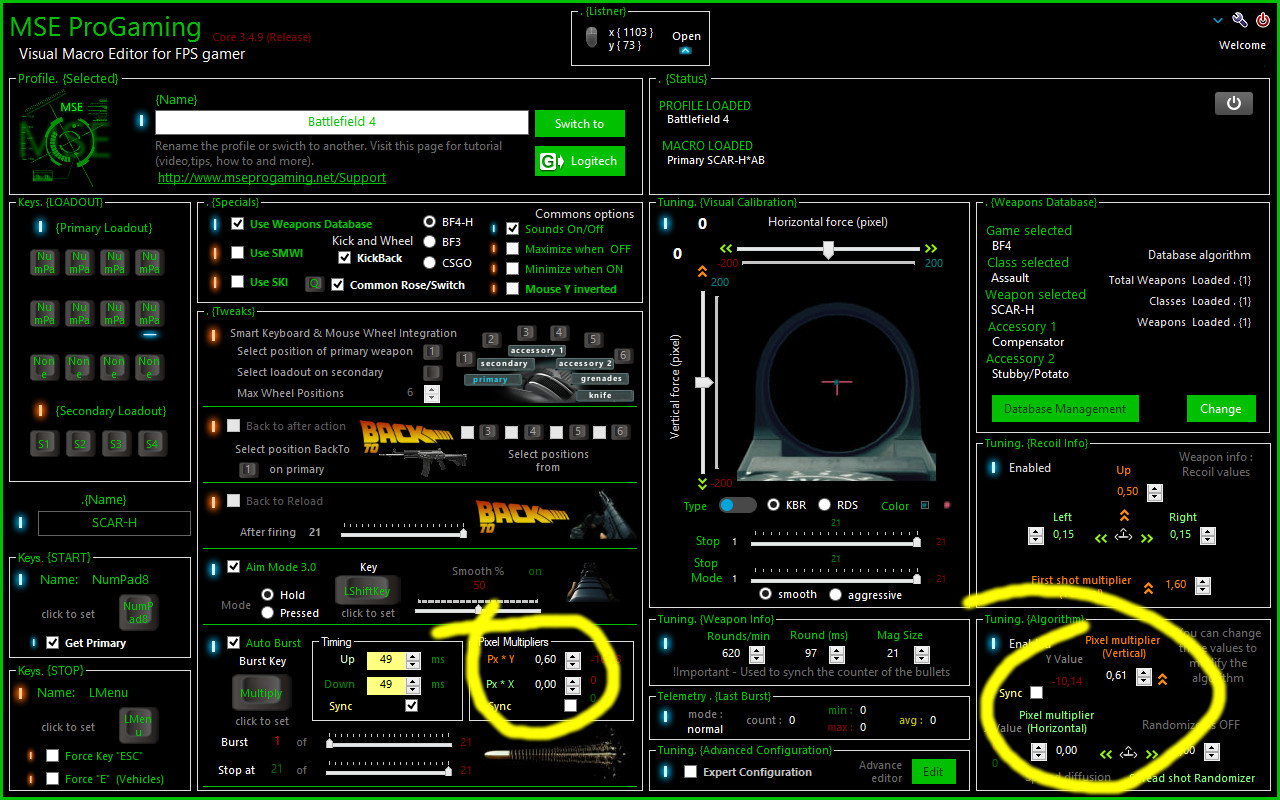The image size is (1280, 800).
Task: Enable the Use SMWI checkbox
Action: click(238, 253)
